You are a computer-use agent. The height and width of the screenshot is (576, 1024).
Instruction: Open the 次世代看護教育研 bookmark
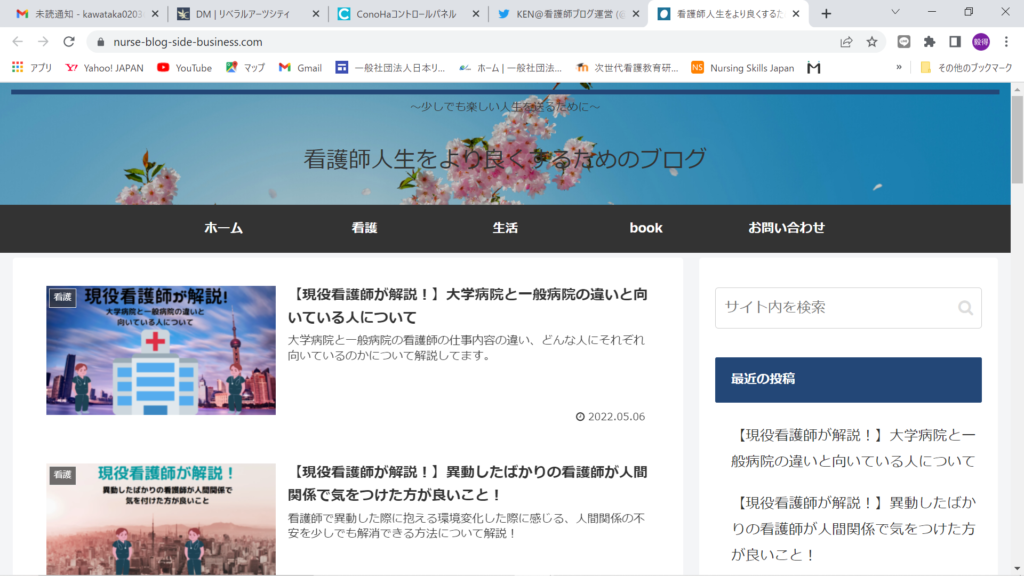628,67
